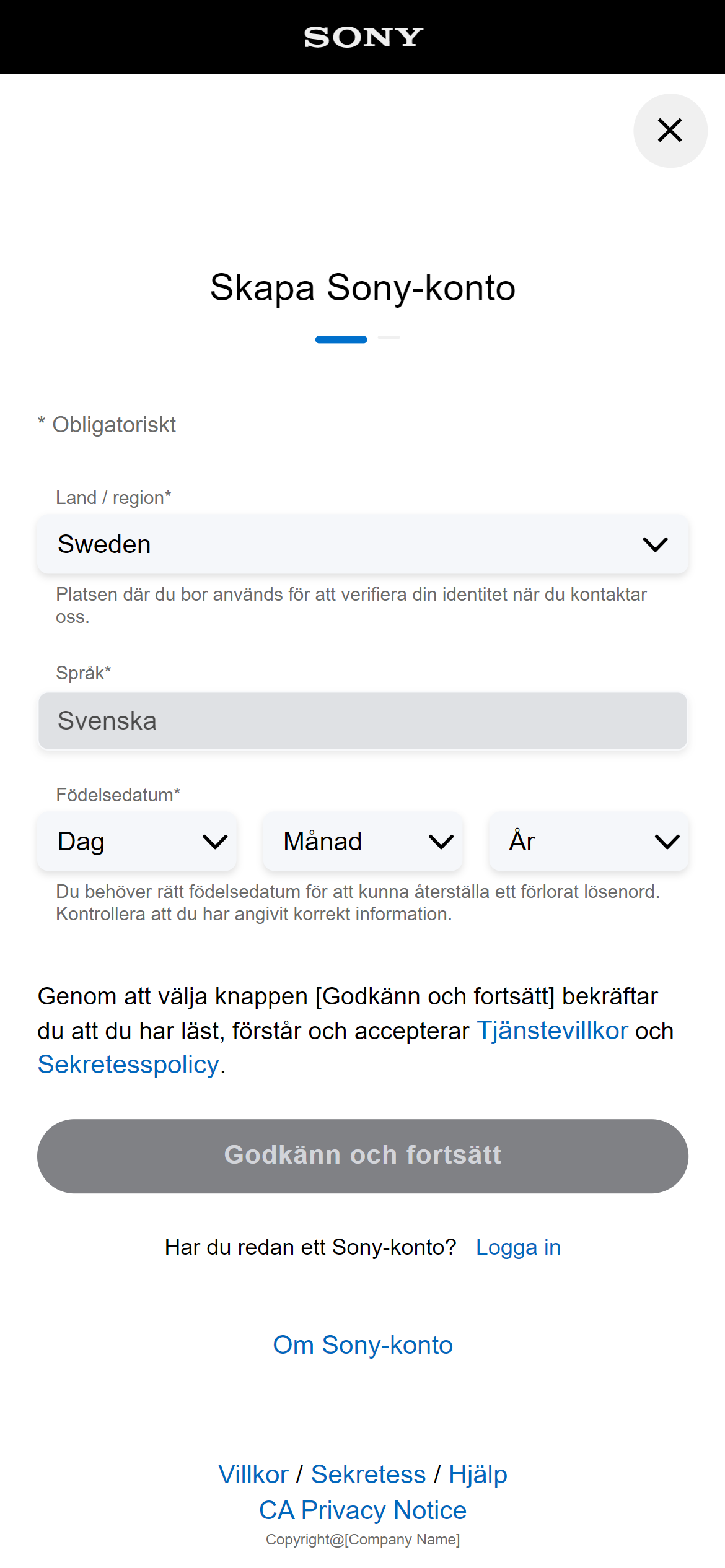Open the Månad selector for birth date
The height and width of the screenshot is (1568, 725).
[363, 842]
